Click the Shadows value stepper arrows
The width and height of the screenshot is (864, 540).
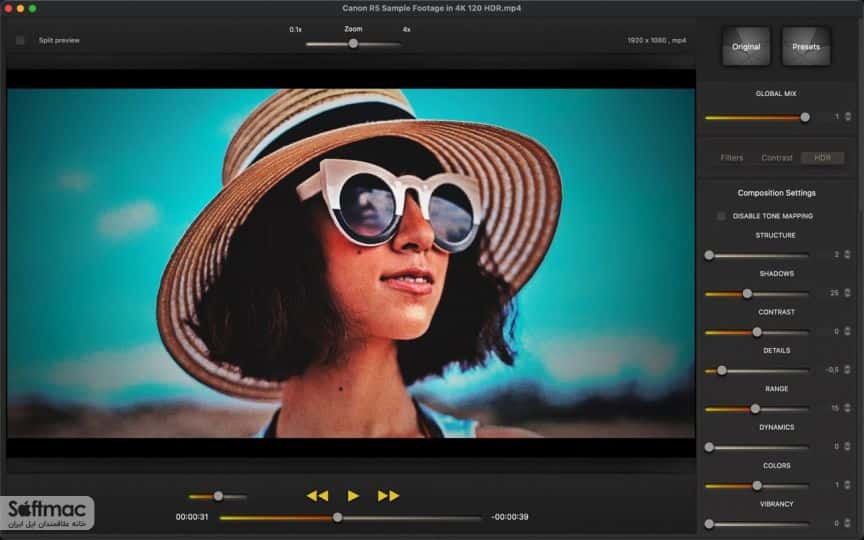(847, 293)
